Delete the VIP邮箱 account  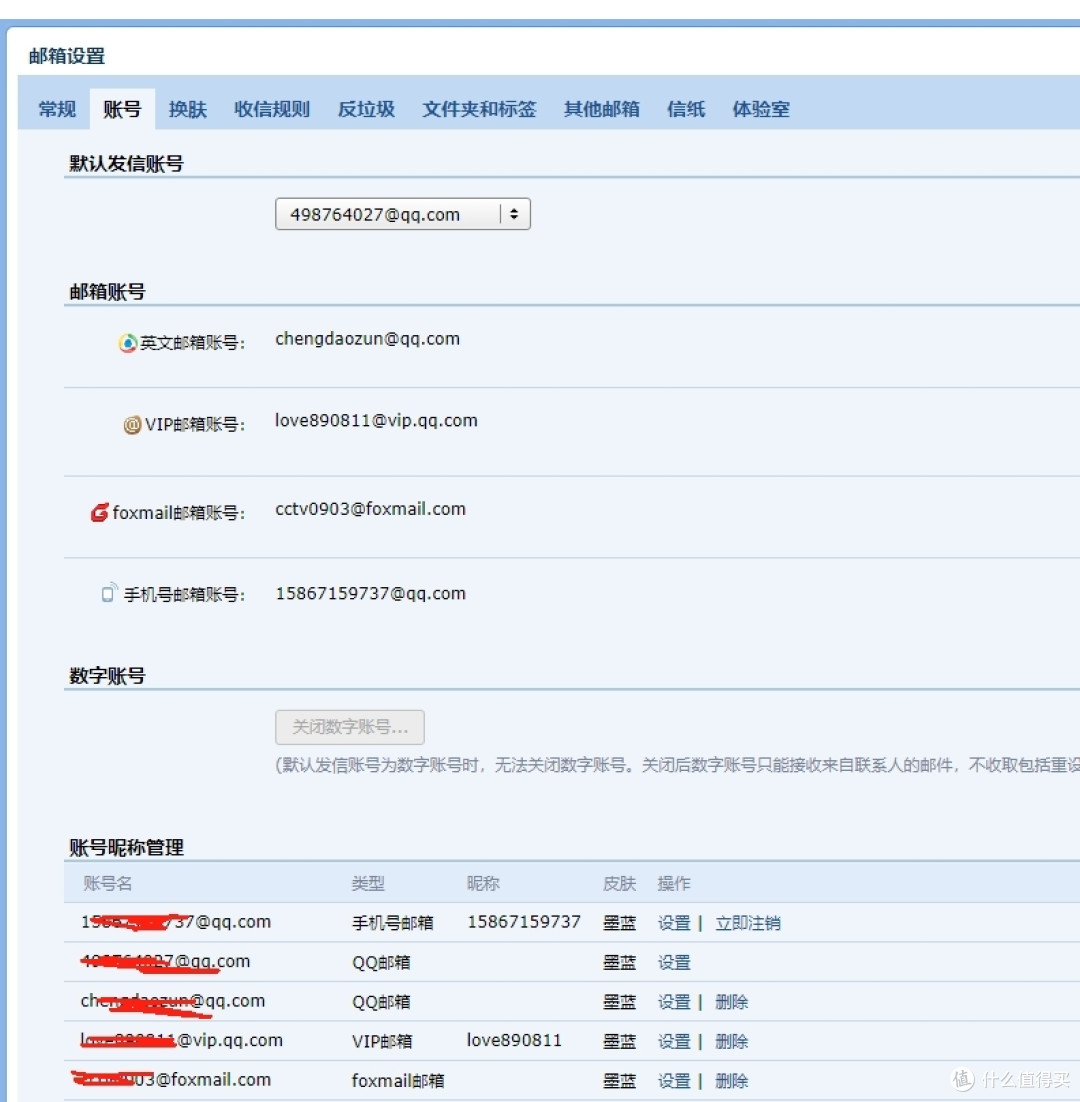click(731, 1041)
